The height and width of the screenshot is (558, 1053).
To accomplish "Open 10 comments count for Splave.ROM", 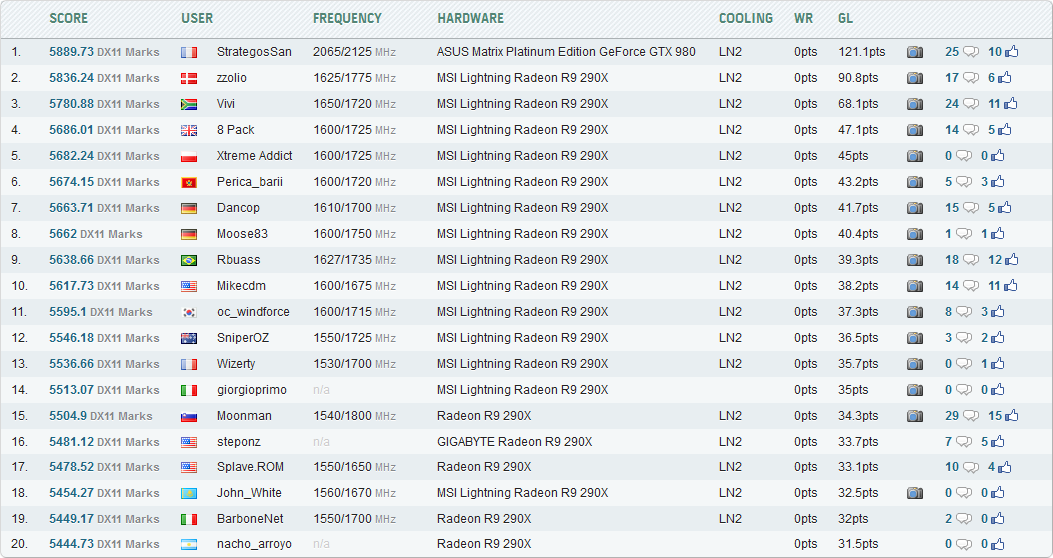I will [x=952, y=467].
